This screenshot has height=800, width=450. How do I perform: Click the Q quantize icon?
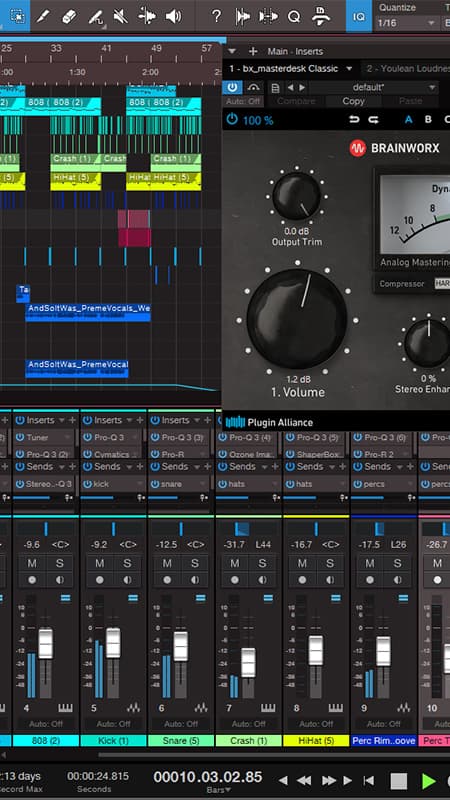click(x=294, y=16)
